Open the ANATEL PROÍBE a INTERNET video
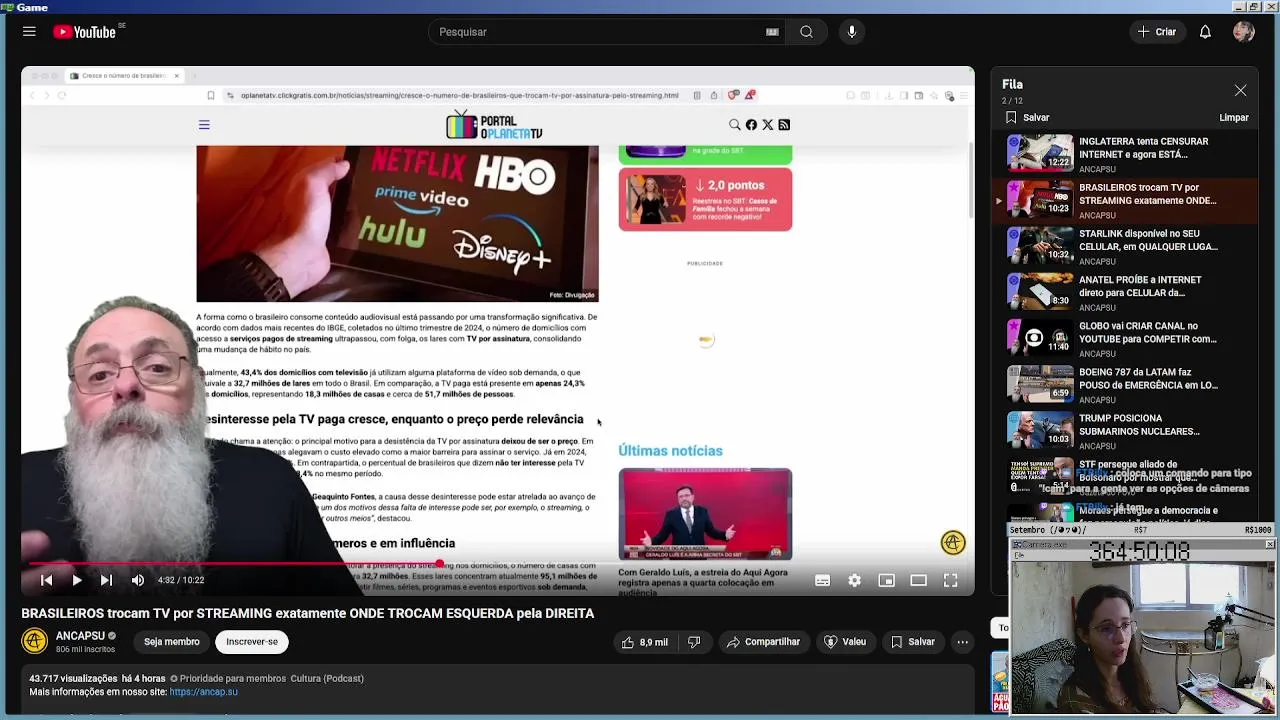This screenshot has width=1280, height=720. tap(1127, 293)
